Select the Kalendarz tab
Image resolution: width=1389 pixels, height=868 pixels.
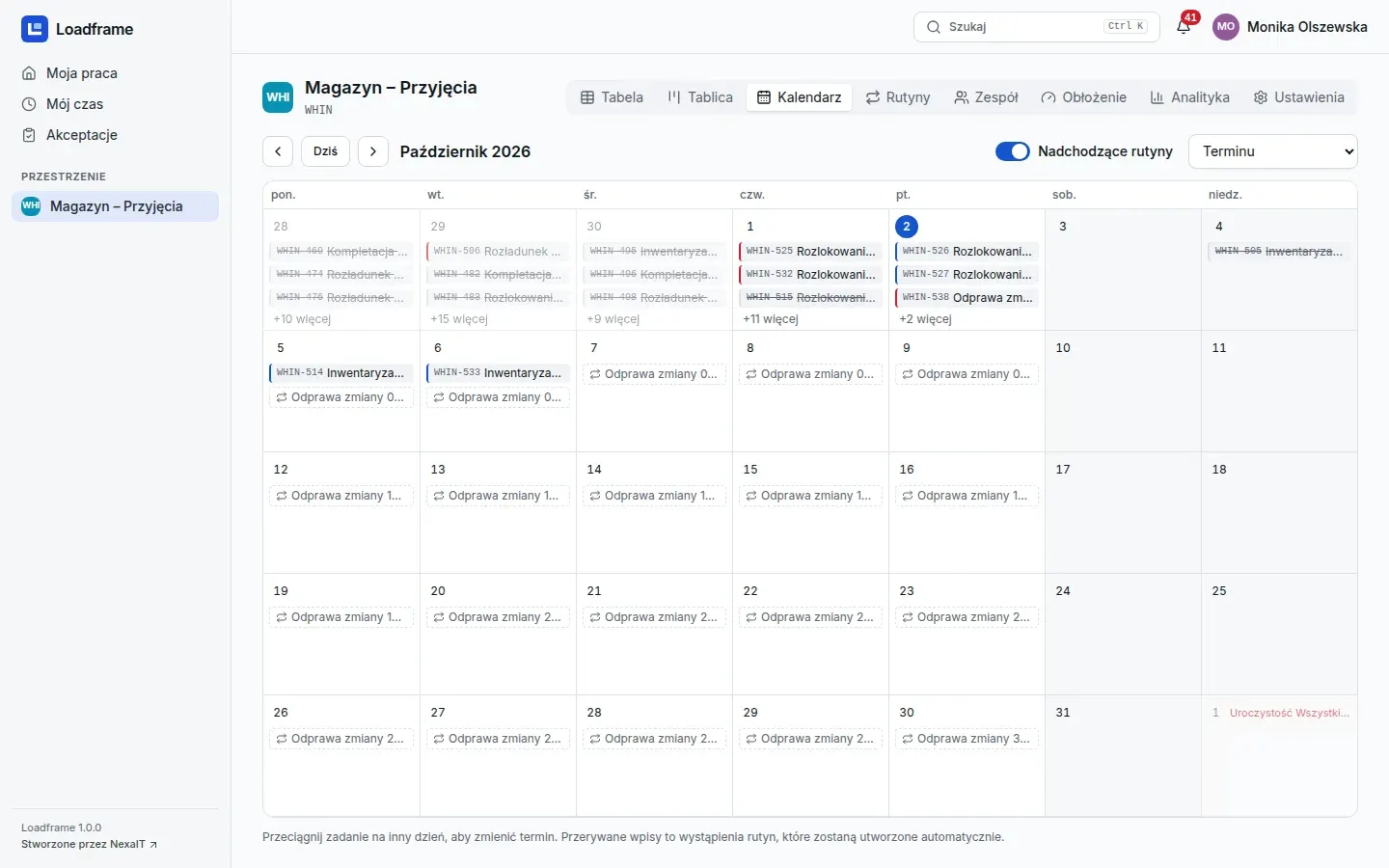(799, 97)
